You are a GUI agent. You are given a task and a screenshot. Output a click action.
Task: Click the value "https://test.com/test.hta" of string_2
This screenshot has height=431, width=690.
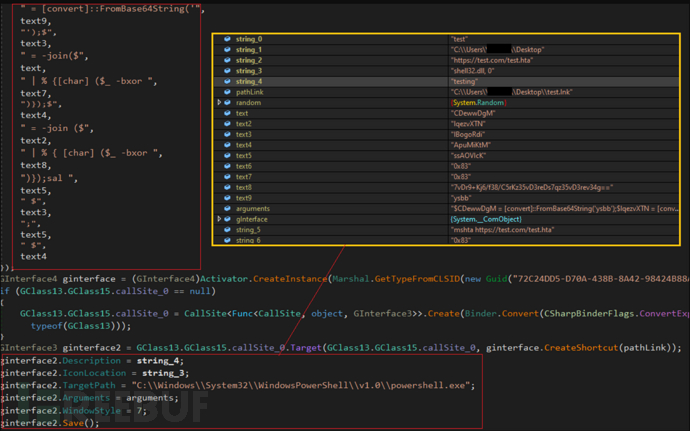coord(492,60)
